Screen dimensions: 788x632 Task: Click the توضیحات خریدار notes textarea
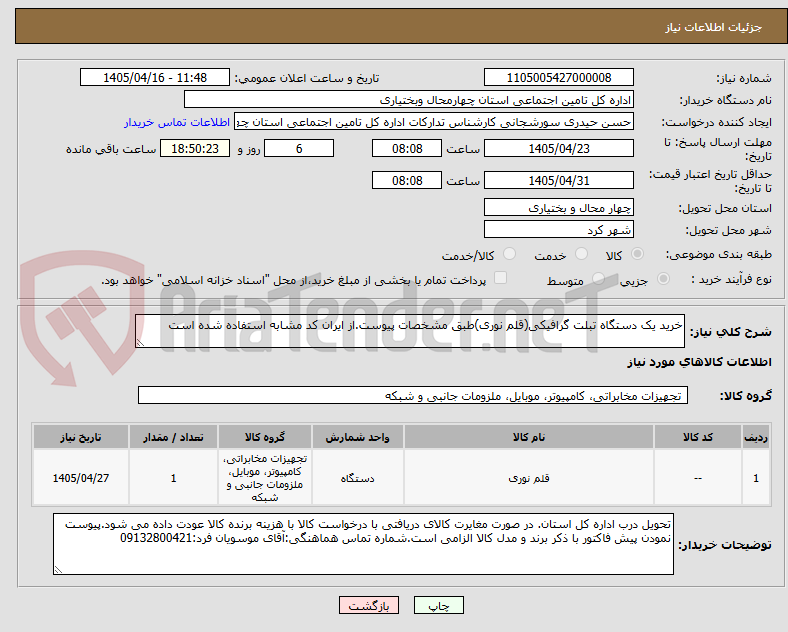[x=363, y=544]
